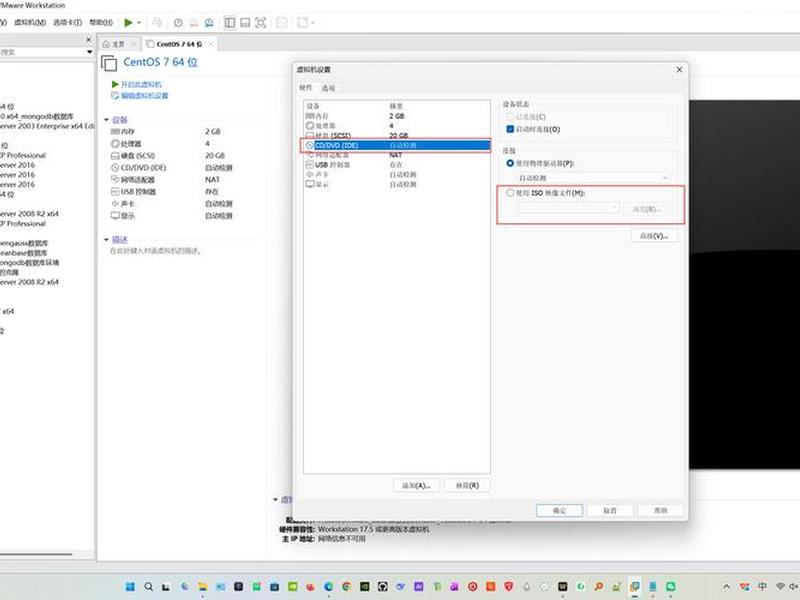
Task: Click the 添加(A)... add device button
Action: pyautogui.click(x=416, y=485)
